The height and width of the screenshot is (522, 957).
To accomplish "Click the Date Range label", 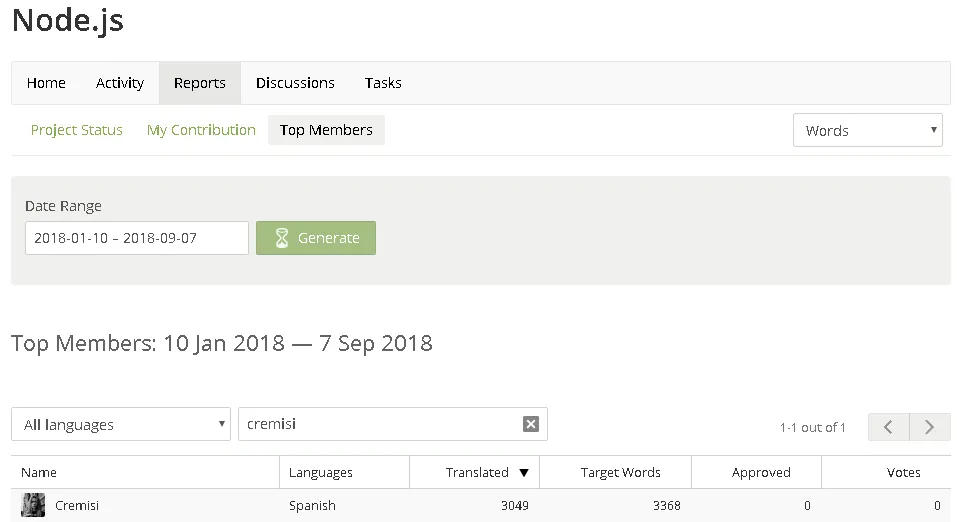I will pyautogui.click(x=63, y=206).
